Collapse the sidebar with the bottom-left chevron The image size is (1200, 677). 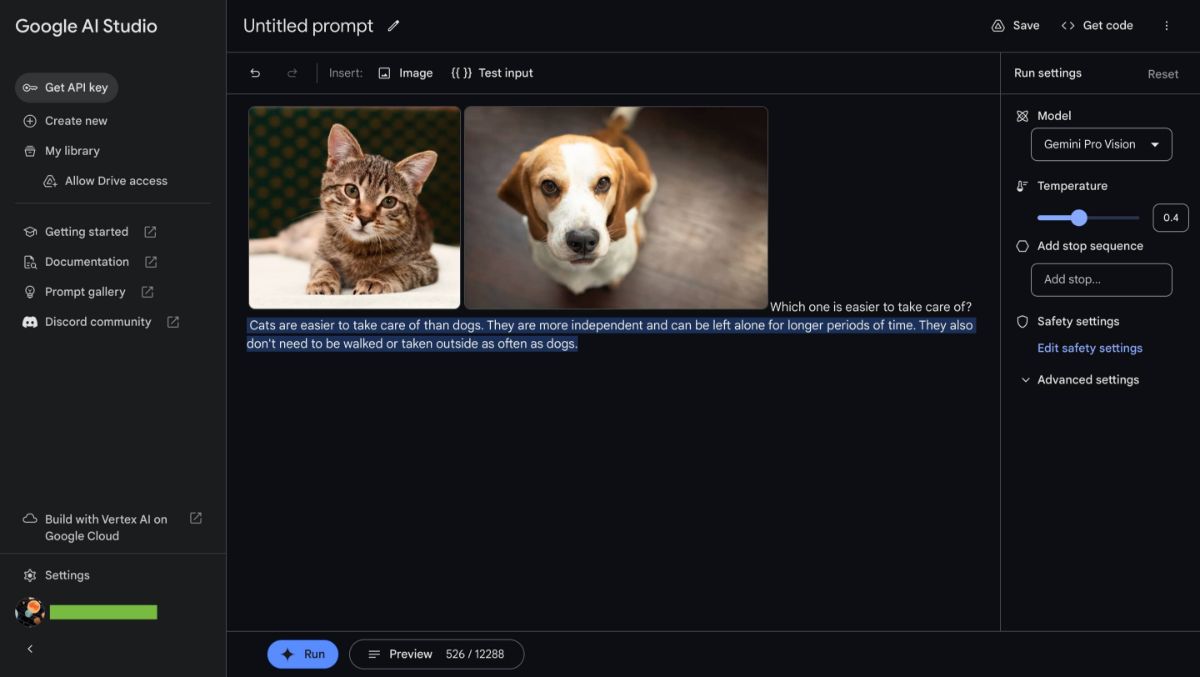pos(28,648)
